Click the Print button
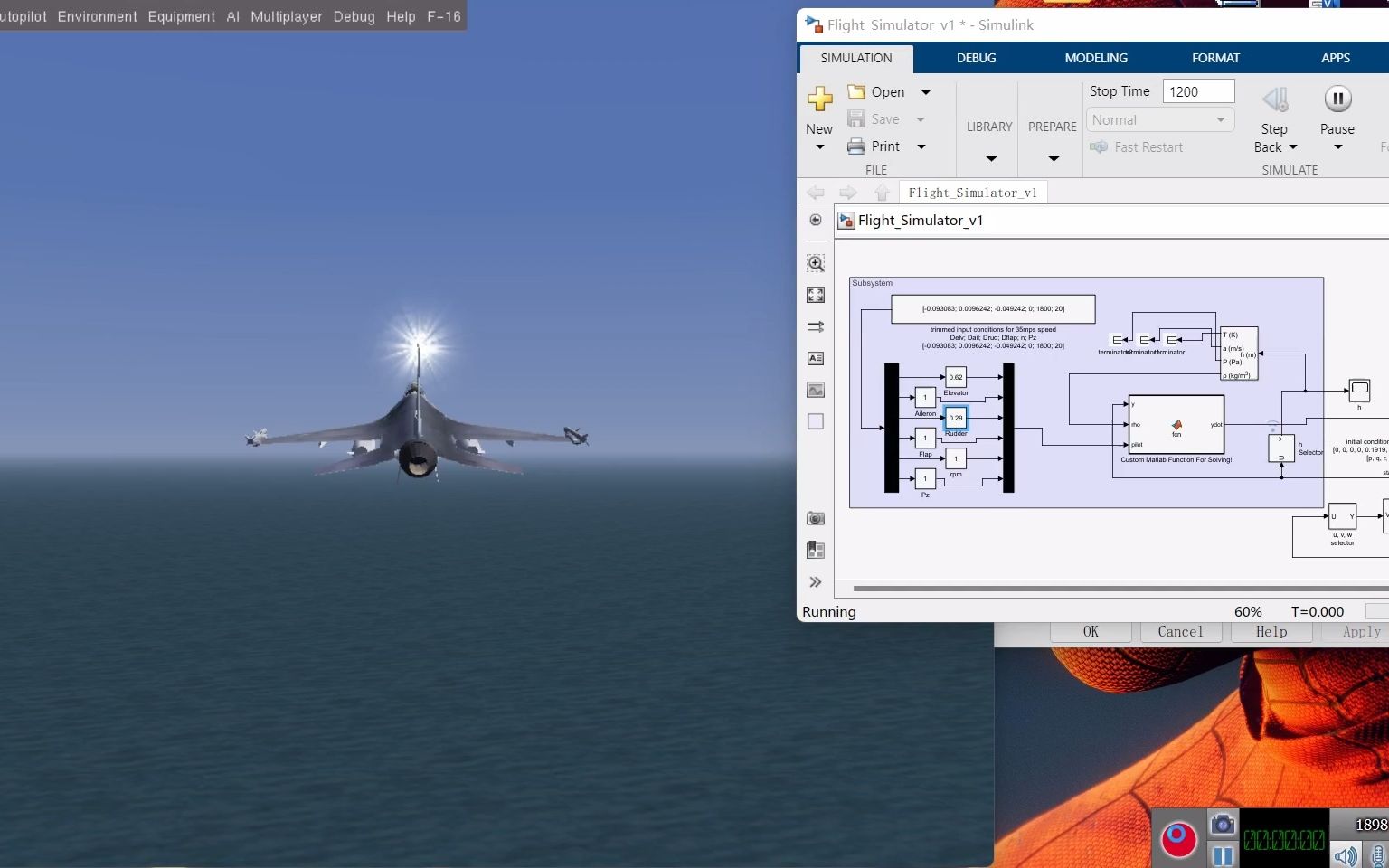This screenshot has width=1389, height=868. click(874, 146)
